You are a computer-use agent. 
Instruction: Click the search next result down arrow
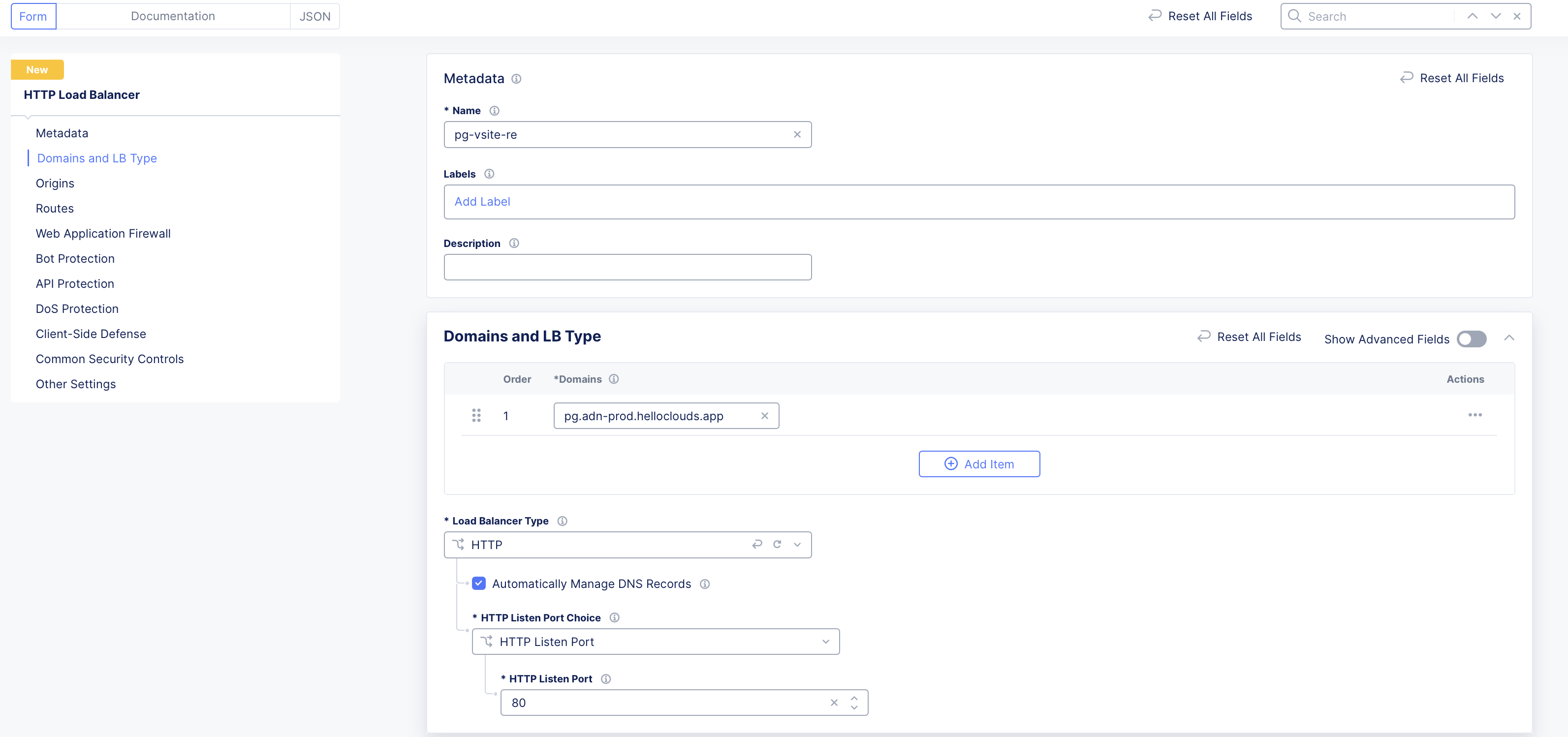click(1495, 16)
